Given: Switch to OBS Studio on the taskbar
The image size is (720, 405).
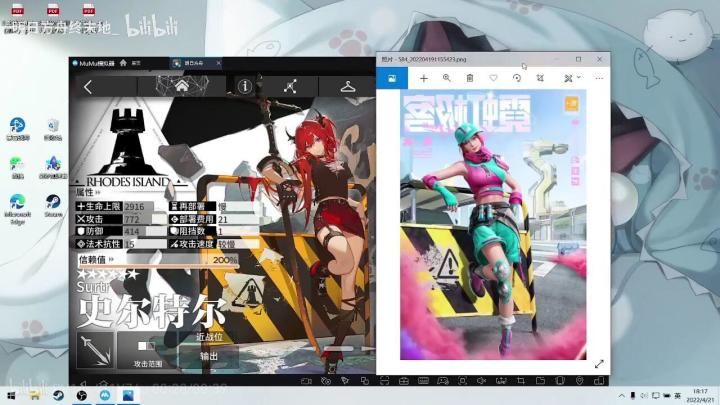Looking at the screenshot, I should 81,395.
